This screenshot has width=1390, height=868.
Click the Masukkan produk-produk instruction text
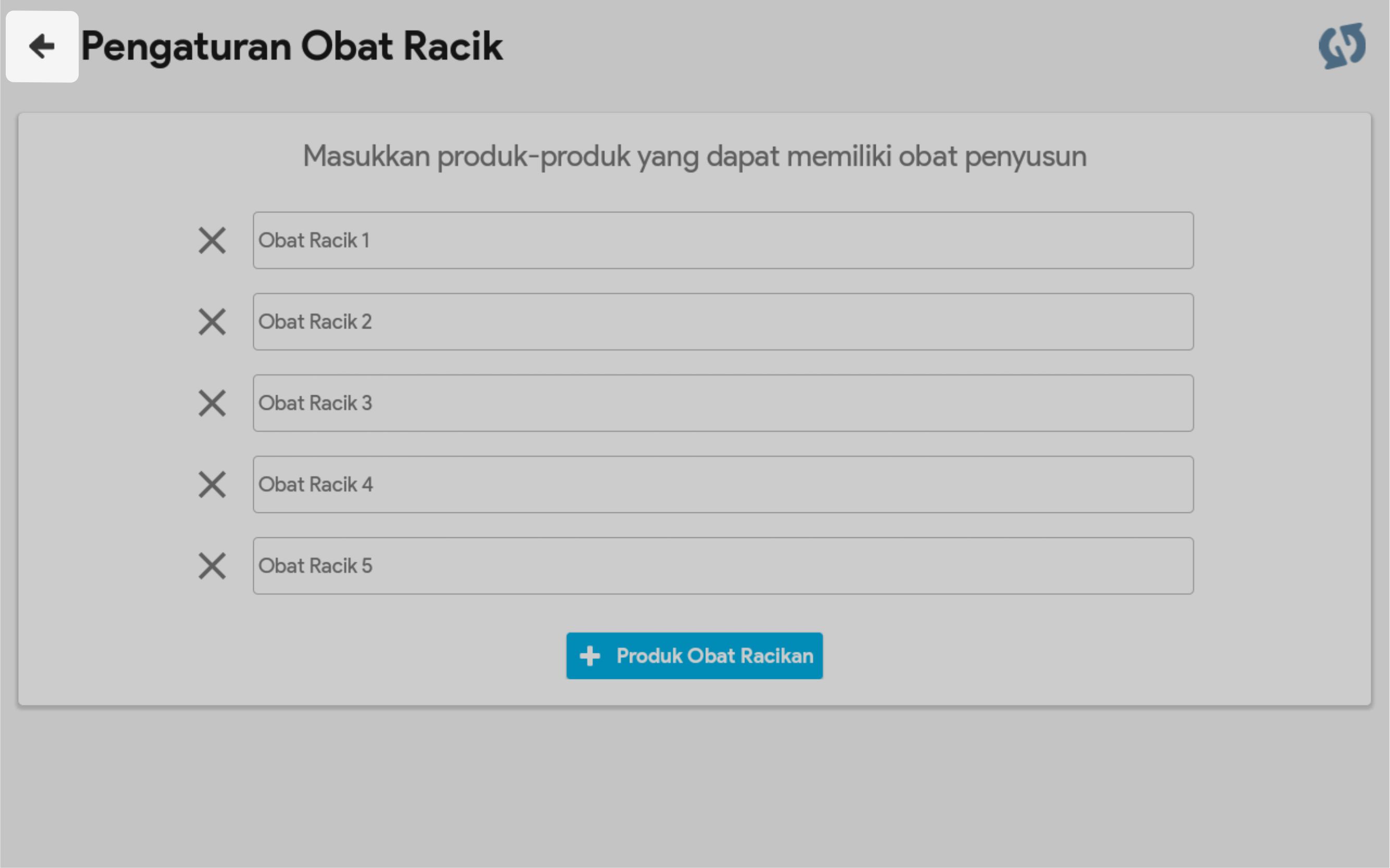click(694, 156)
